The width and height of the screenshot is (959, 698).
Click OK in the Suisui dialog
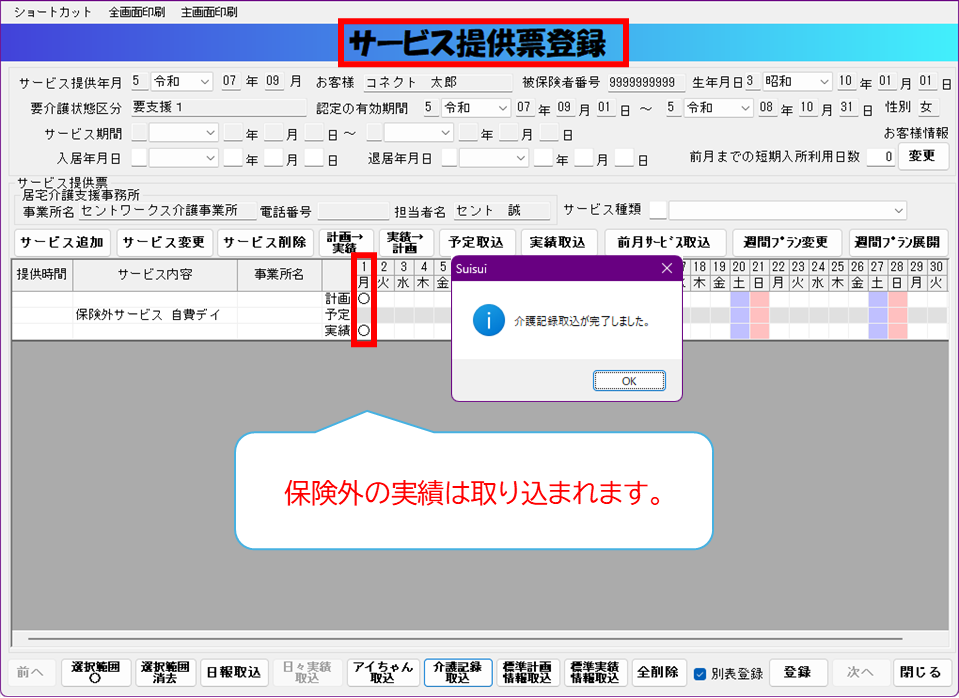[628, 381]
